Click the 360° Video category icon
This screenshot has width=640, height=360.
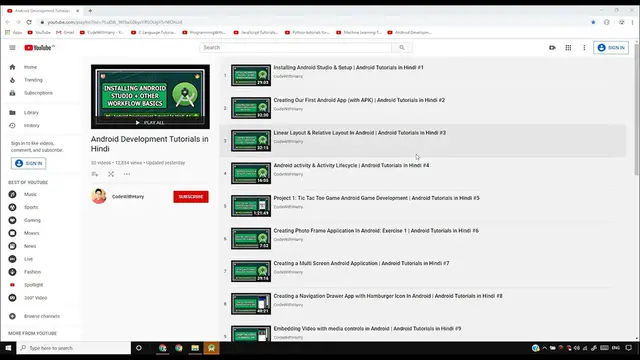coord(13,298)
